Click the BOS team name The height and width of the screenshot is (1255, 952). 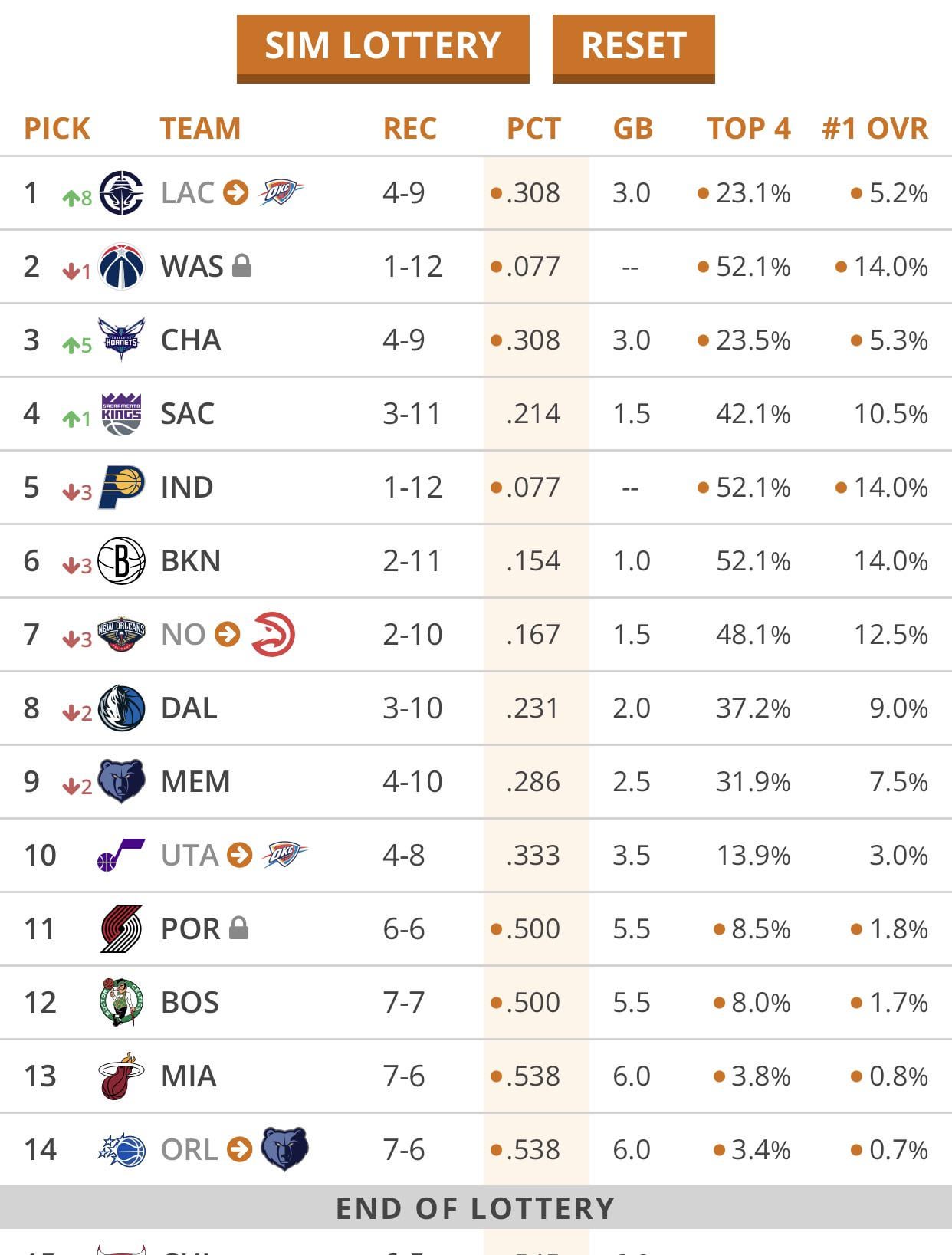(x=190, y=1002)
